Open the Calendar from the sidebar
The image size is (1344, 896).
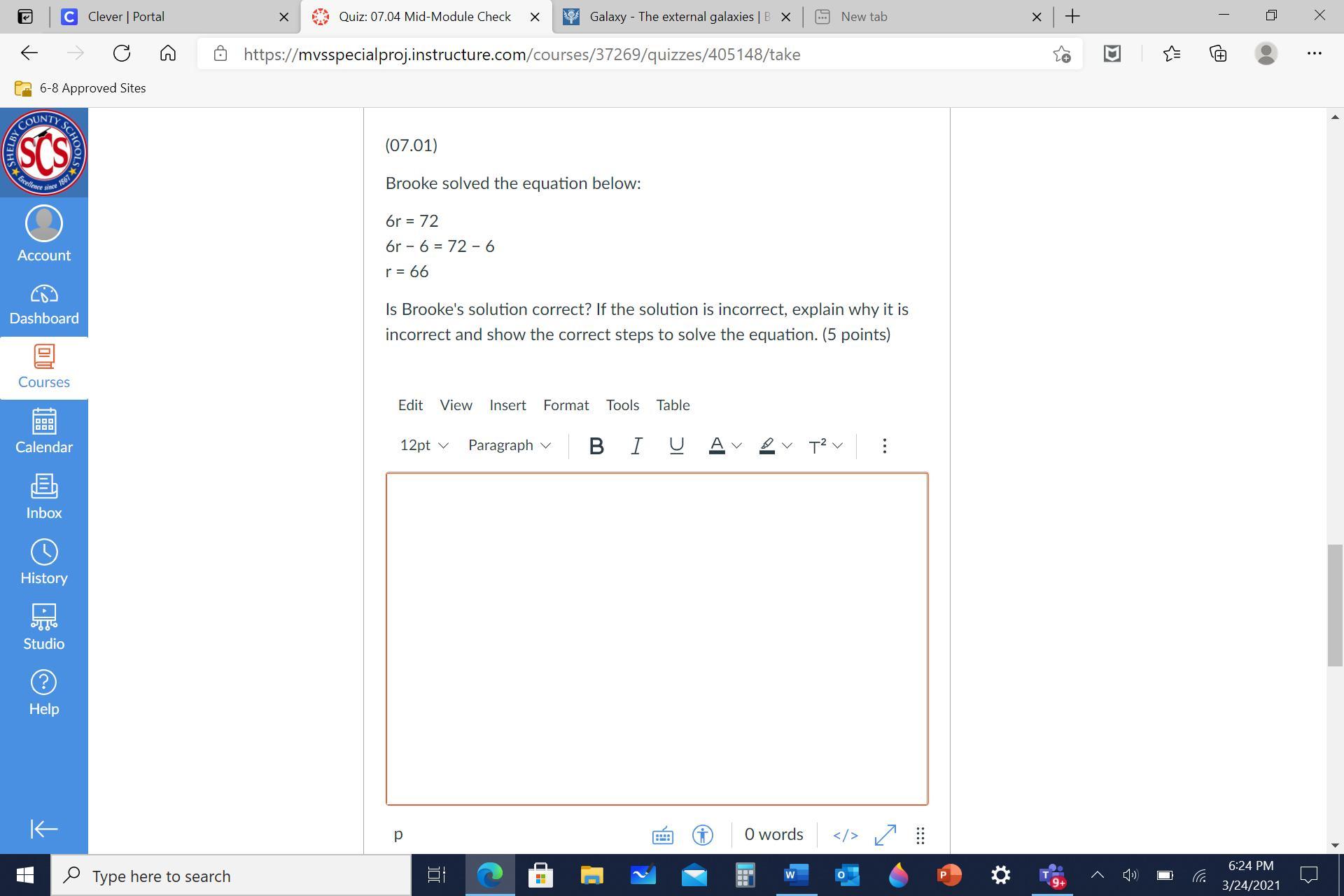click(x=43, y=431)
